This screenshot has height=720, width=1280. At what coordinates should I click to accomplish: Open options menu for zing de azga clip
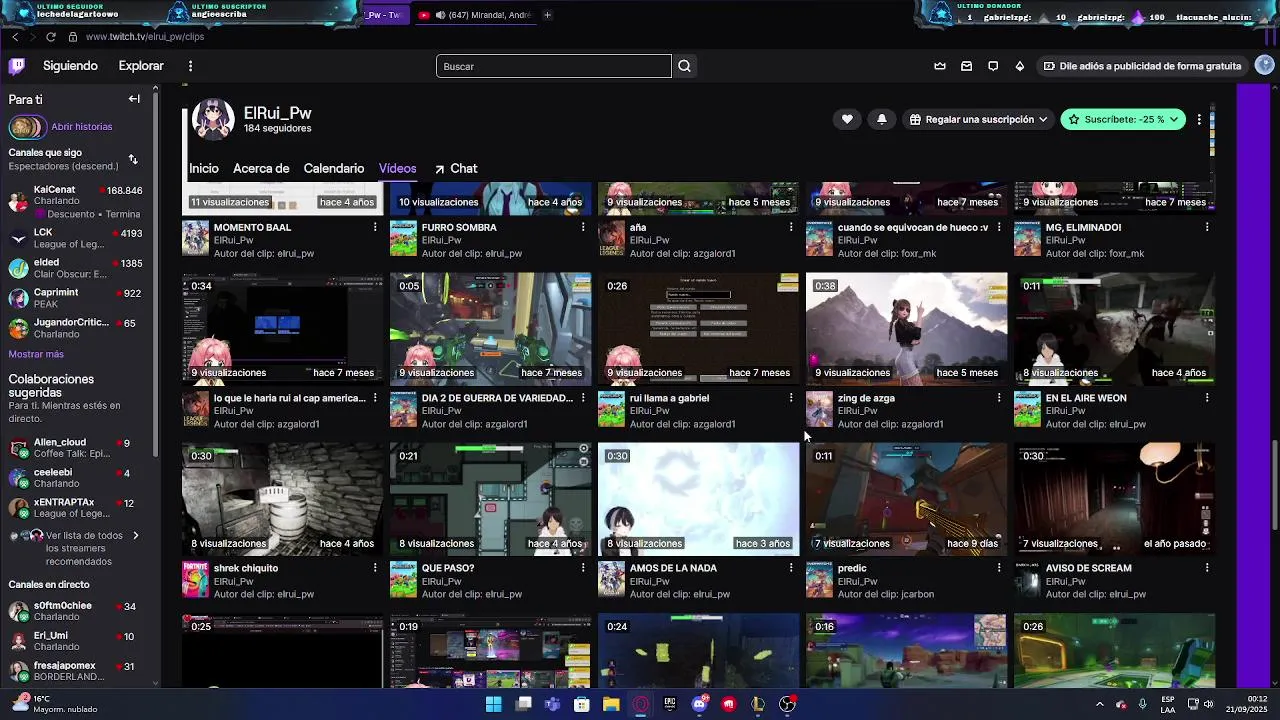pos(999,398)
